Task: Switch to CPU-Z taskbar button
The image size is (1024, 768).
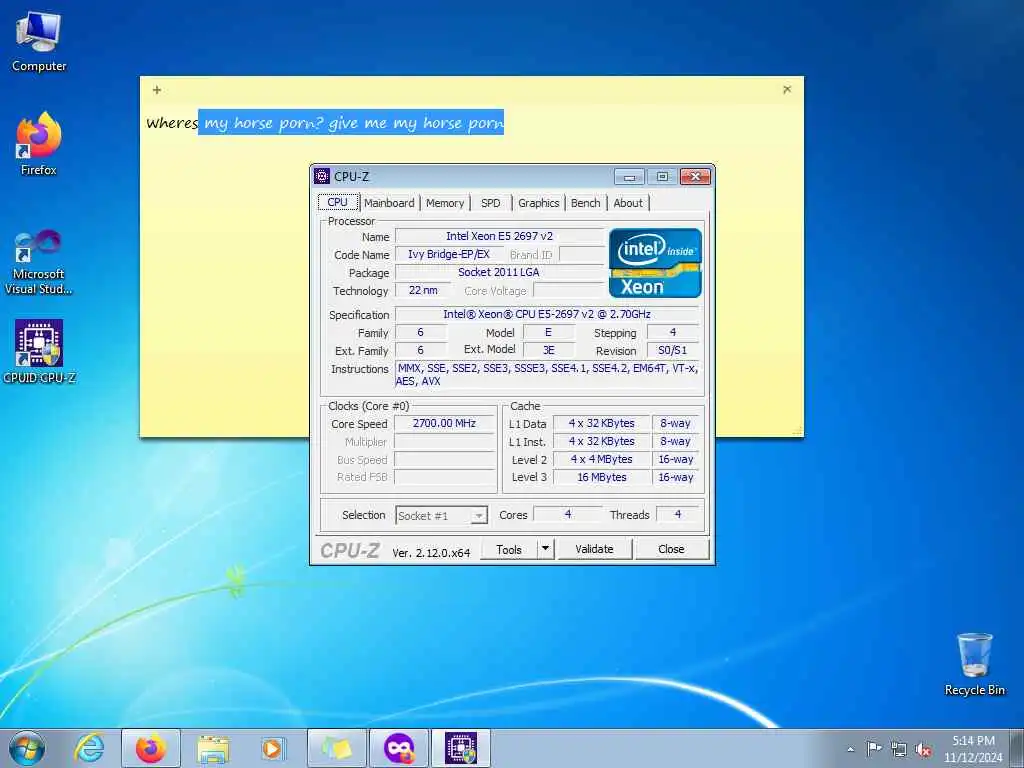Action: tap(461, 748)
